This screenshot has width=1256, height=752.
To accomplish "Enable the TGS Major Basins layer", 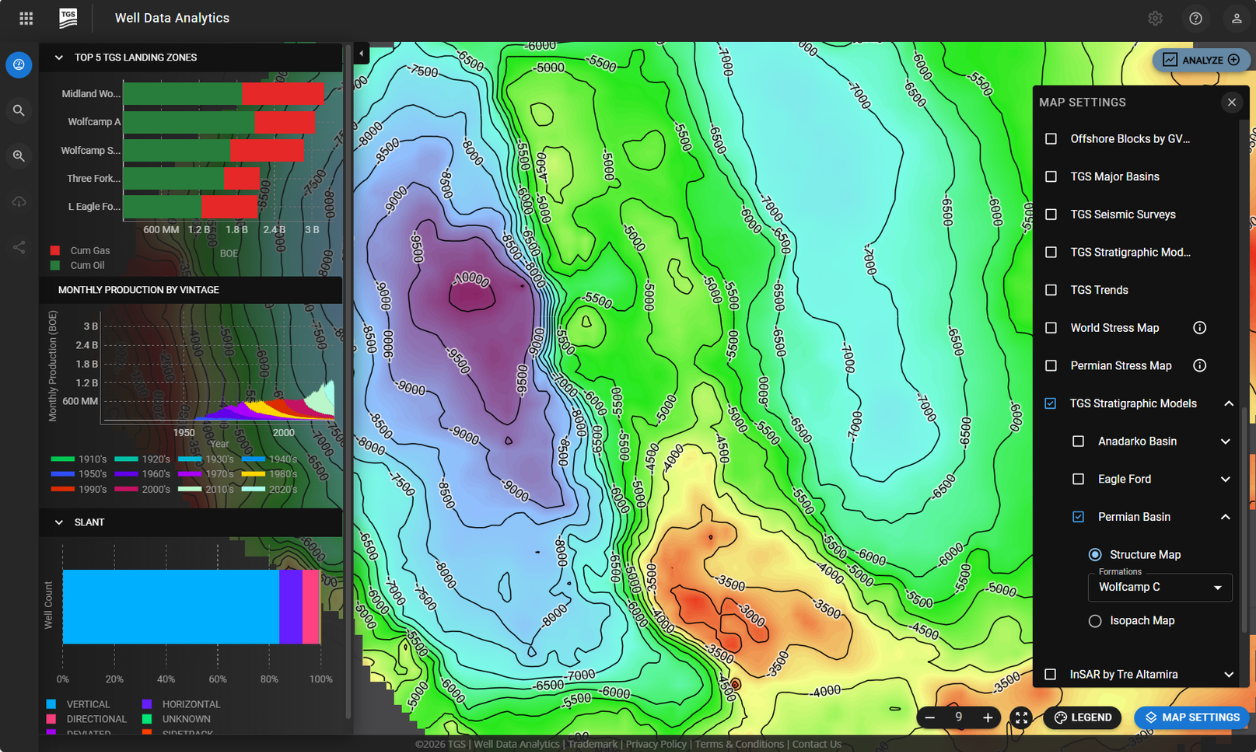I will [x=1051, y=176].
